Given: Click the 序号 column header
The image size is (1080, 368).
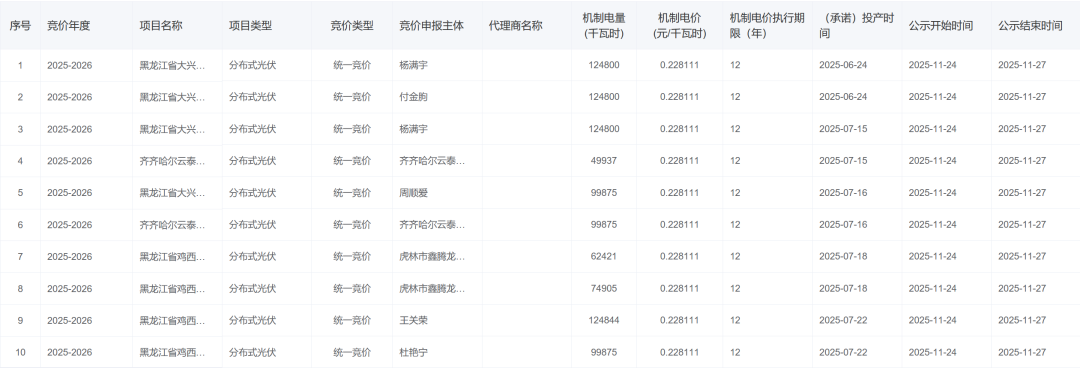Looking at the screenshot, I should tap(20, 25).
